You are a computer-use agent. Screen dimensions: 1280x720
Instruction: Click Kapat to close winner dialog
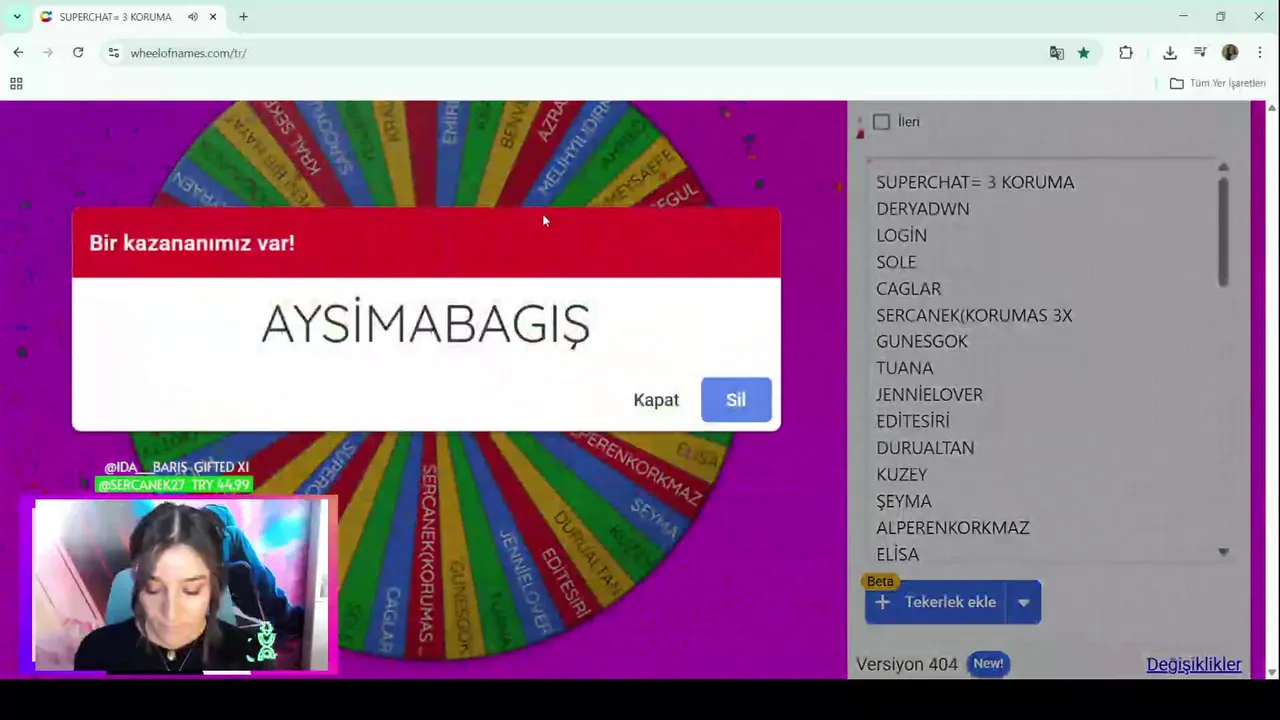(656, 400)
